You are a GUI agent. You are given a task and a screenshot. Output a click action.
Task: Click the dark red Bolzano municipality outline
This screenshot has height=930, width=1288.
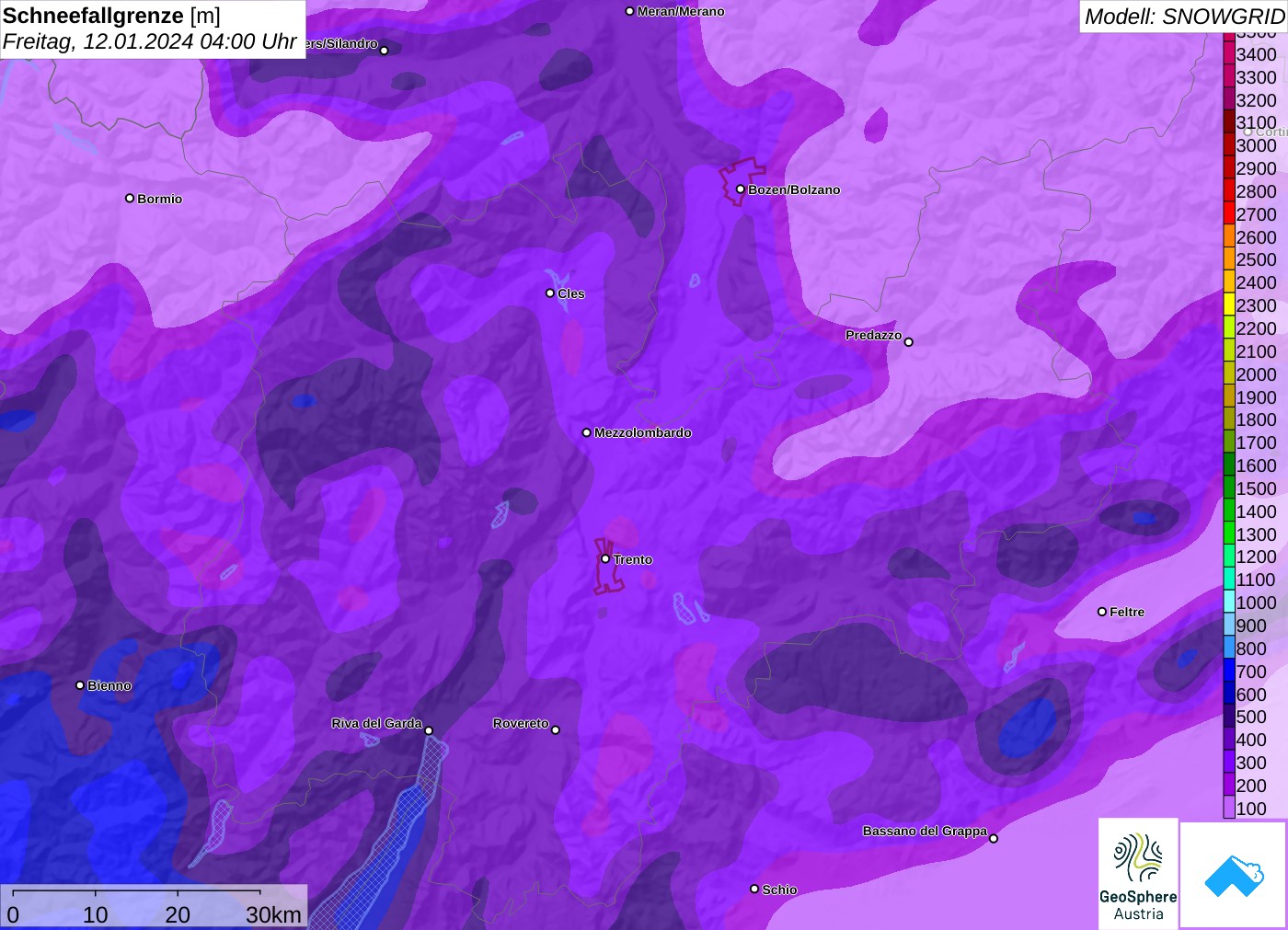[742, 180]
